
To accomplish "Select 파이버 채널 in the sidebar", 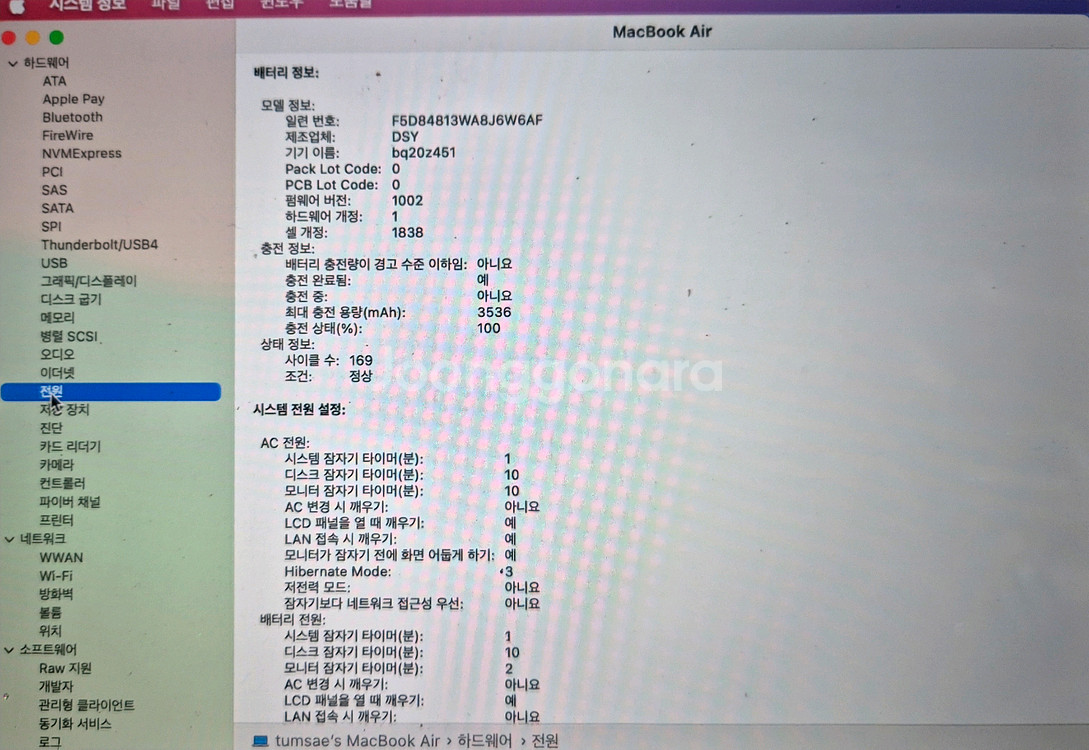I will click(x=70, y=501).
